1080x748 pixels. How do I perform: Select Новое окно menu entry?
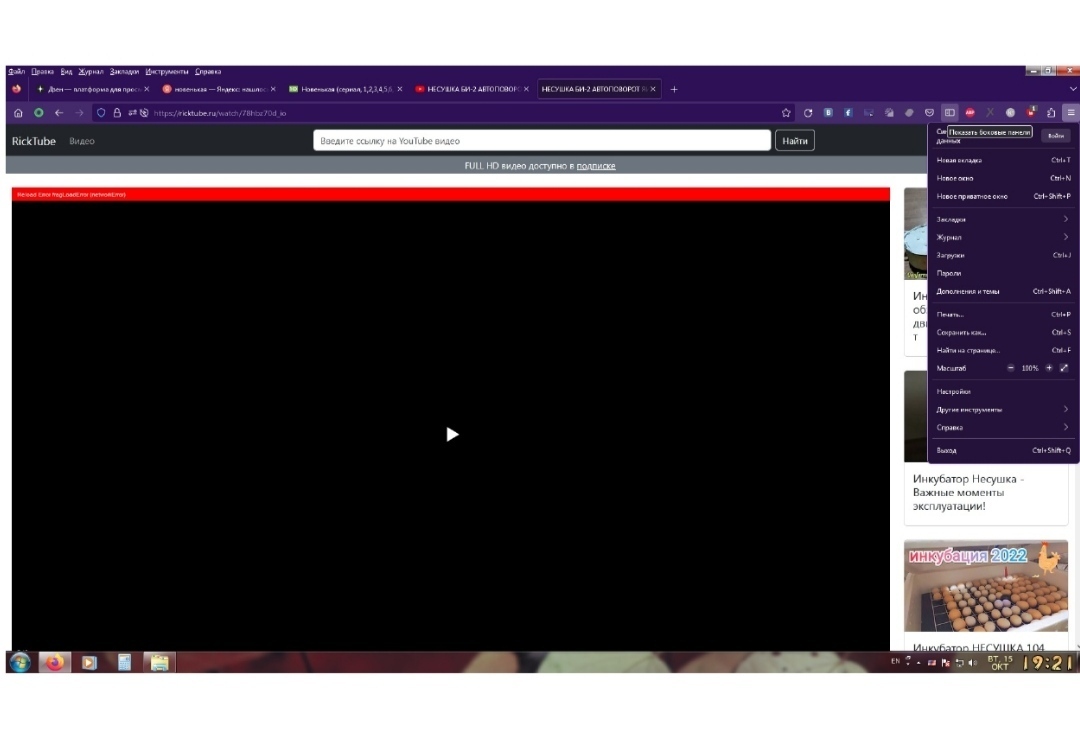(1003, 178)
